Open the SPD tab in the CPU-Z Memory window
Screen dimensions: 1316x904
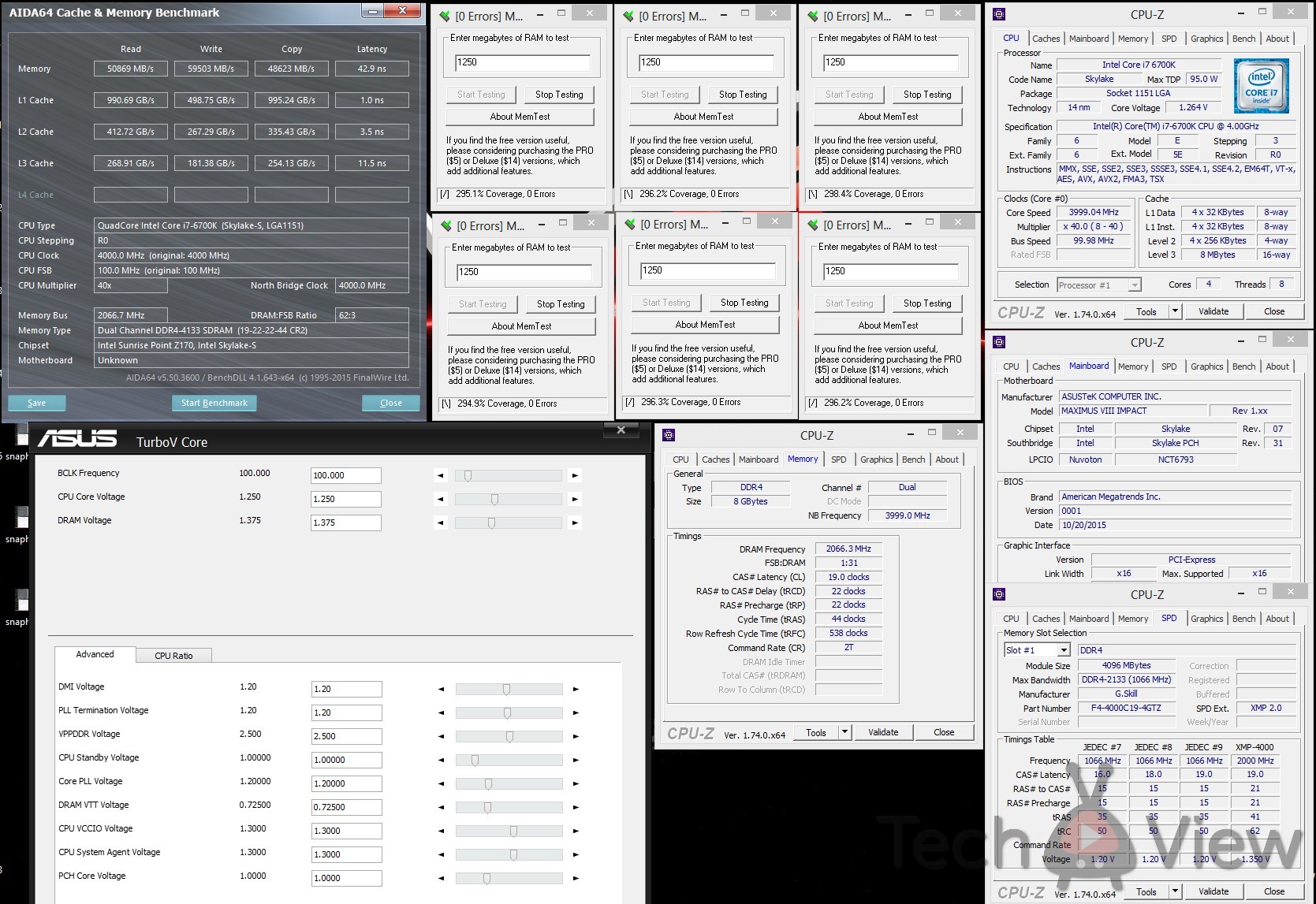839,459
